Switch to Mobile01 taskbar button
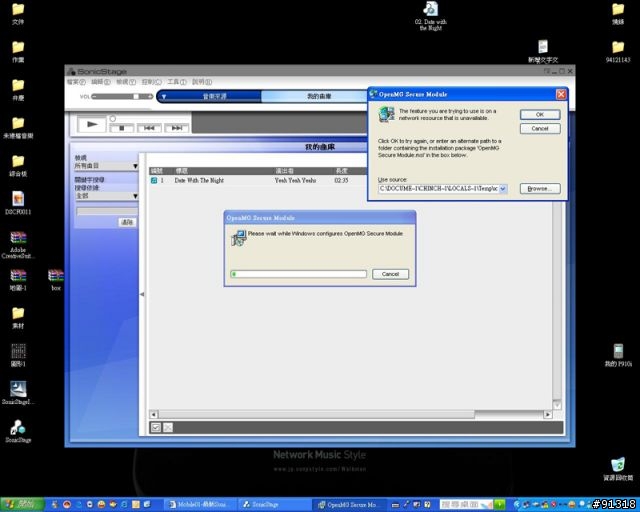This screenshot has height=512, width=640. pos(201,505)
